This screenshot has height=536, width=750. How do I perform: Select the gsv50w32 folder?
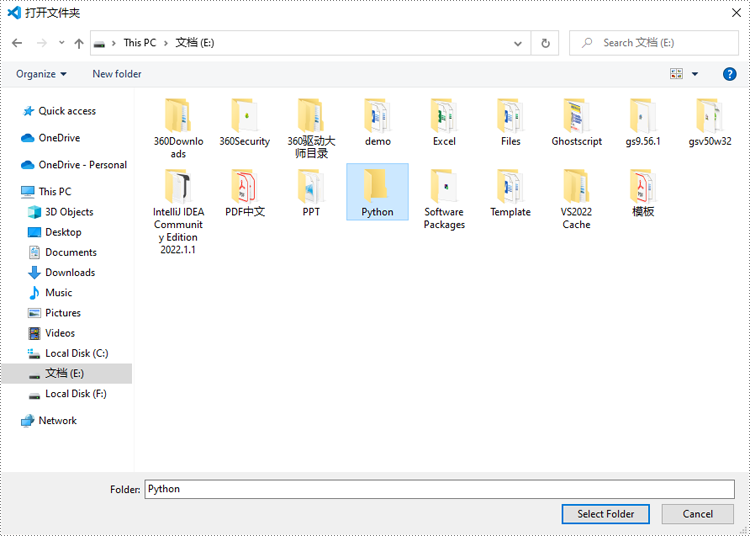pyautogui.click(x=710, y=122)
